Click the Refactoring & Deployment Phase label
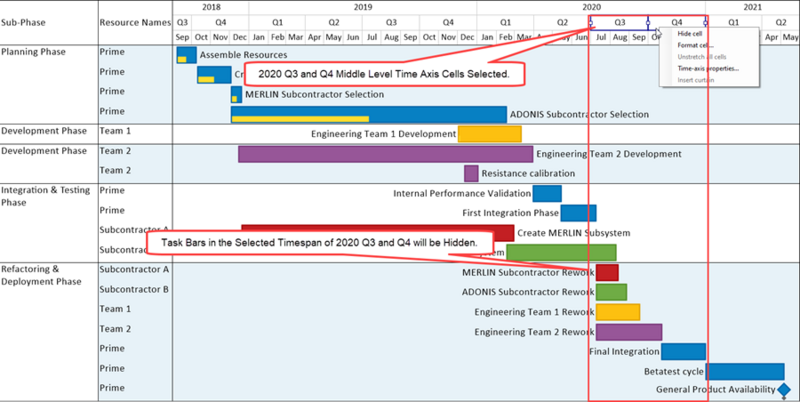The width and height of the screenshot is (800, 402). pyautogui.click(x=41, y=275)
